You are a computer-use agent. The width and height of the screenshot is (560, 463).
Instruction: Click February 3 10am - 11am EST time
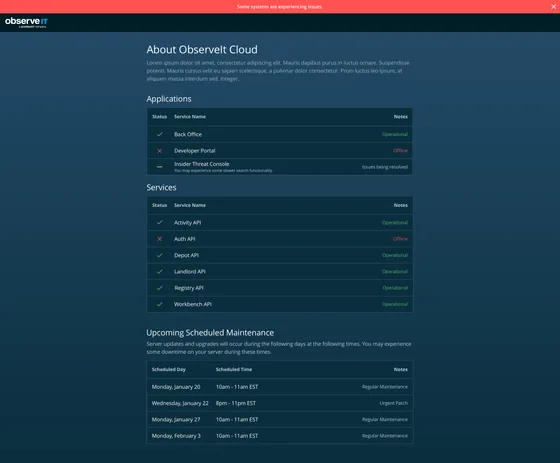[237, 436]
